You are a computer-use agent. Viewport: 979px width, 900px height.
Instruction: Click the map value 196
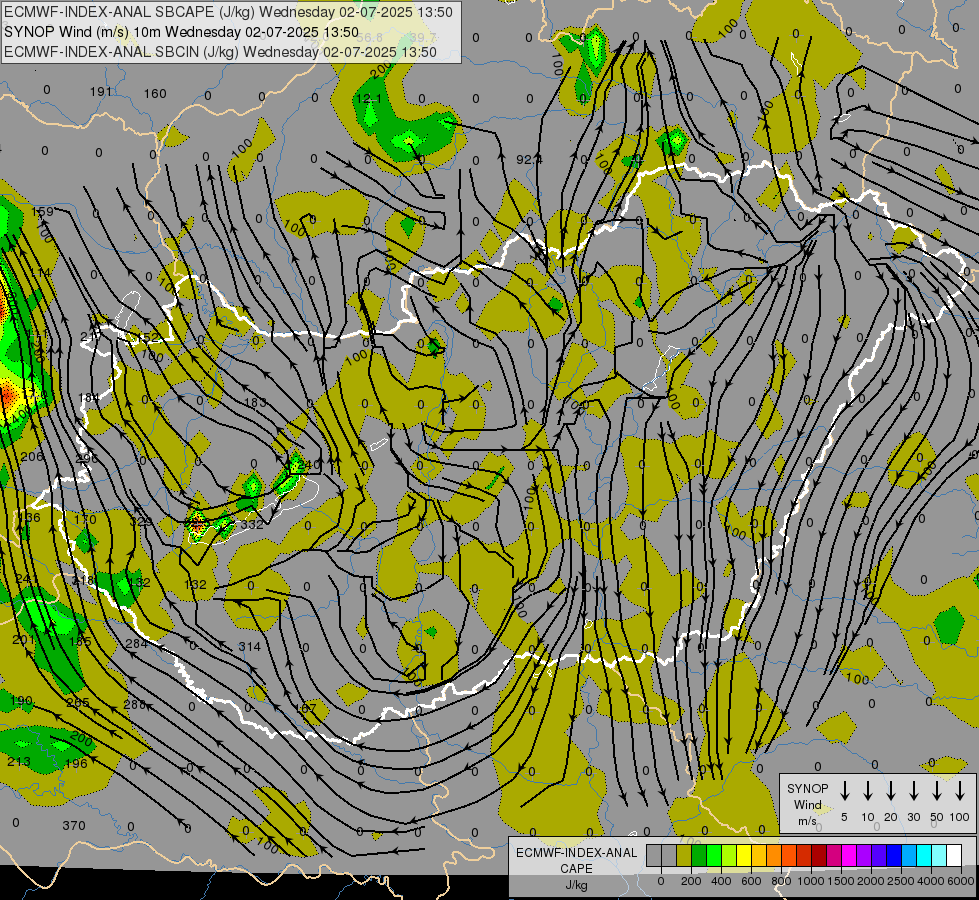click(x=76, y=763)
